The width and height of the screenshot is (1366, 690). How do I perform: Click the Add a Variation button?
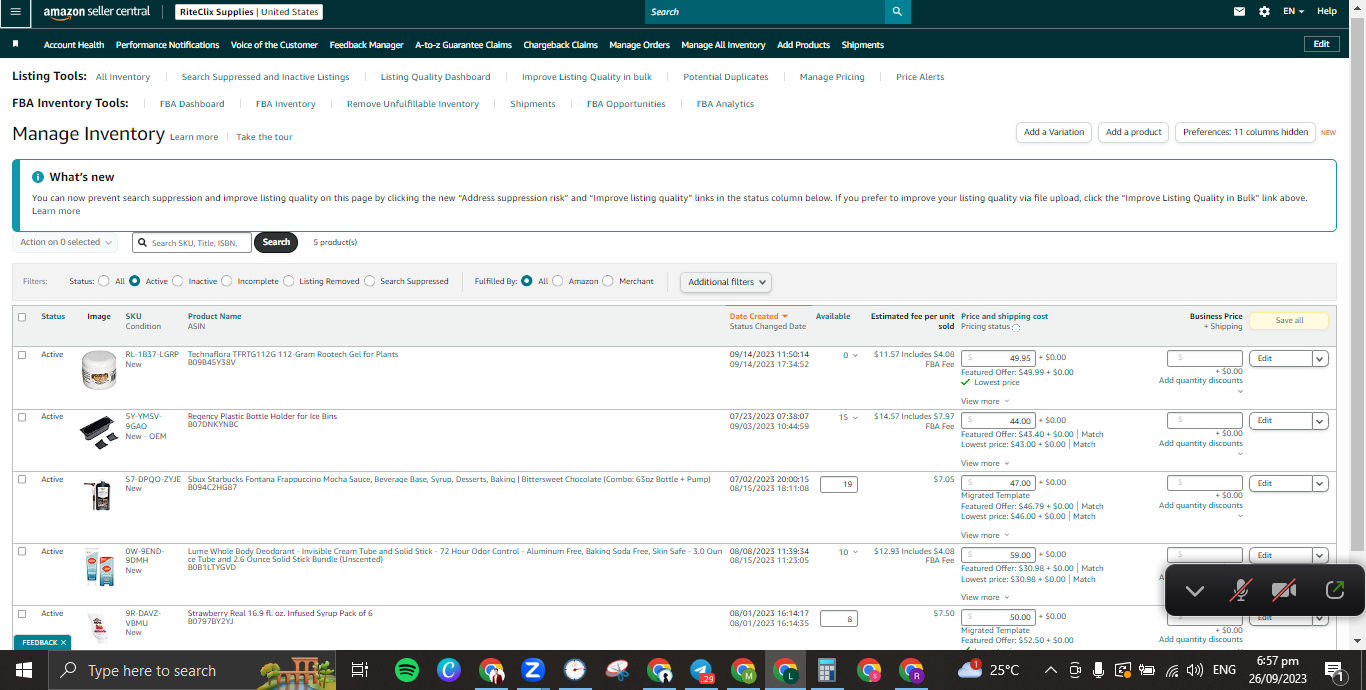pos(1054,132)
